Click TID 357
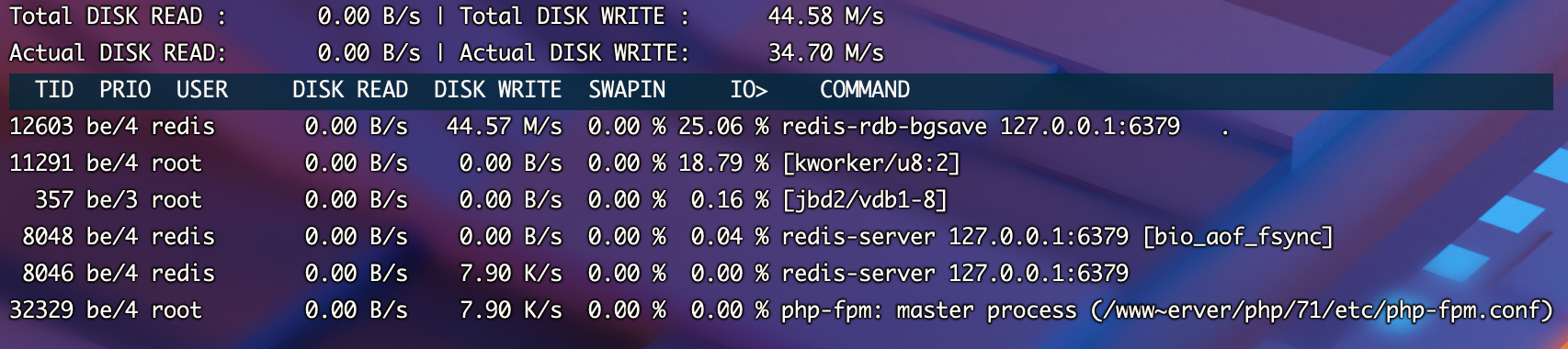This screenshot has height=349, width=1568. [x=54, y=200]
